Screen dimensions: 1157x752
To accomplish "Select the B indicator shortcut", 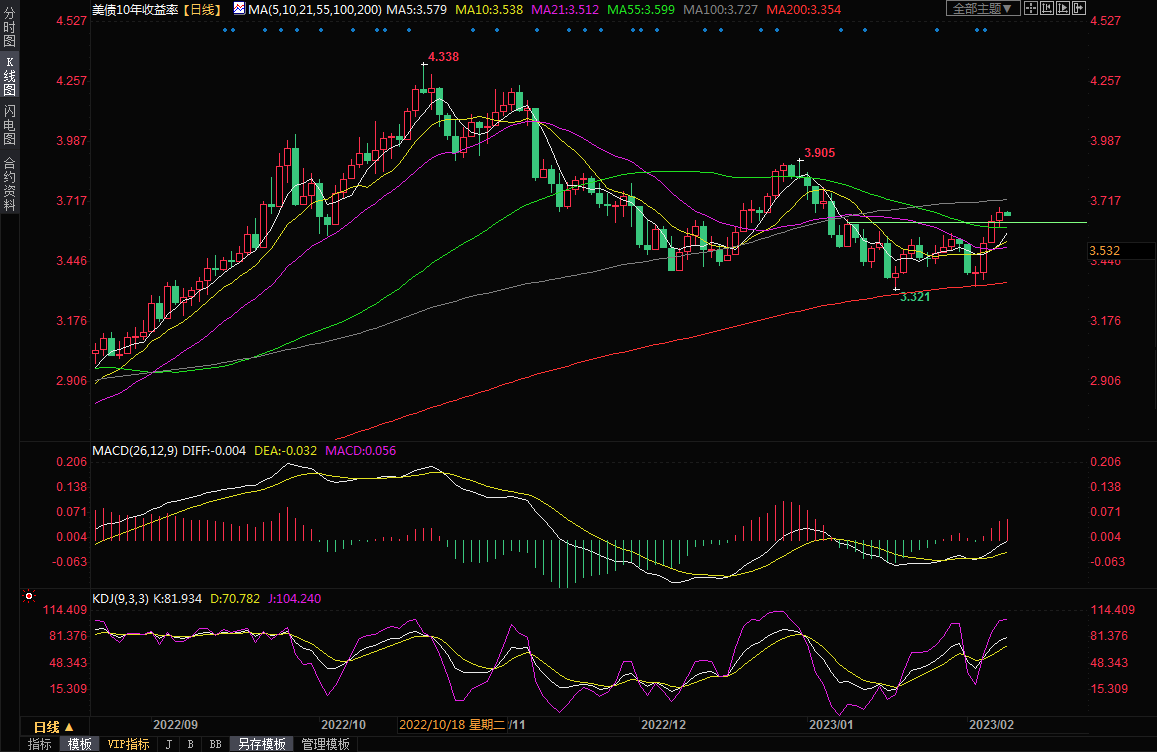I will (x=190, y=744).
